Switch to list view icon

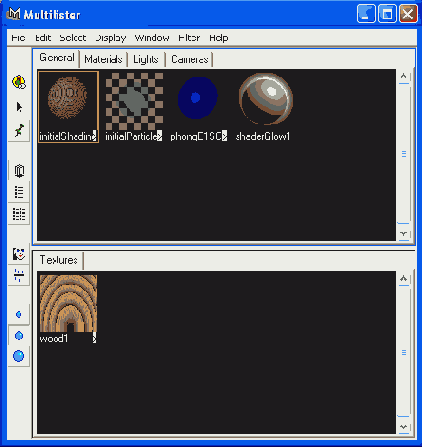19,192
